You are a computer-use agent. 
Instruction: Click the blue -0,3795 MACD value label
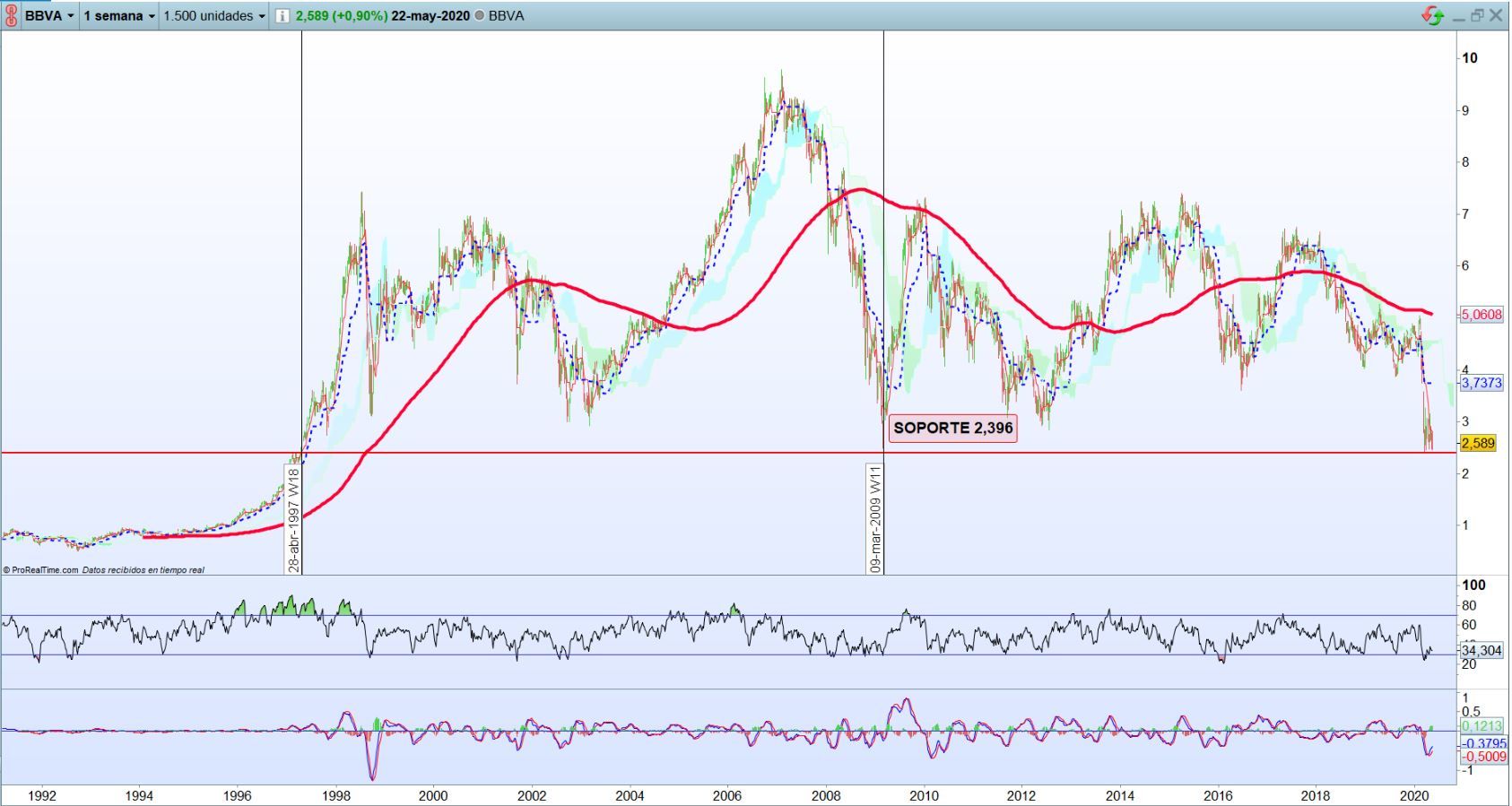[x=1483, y=743]
